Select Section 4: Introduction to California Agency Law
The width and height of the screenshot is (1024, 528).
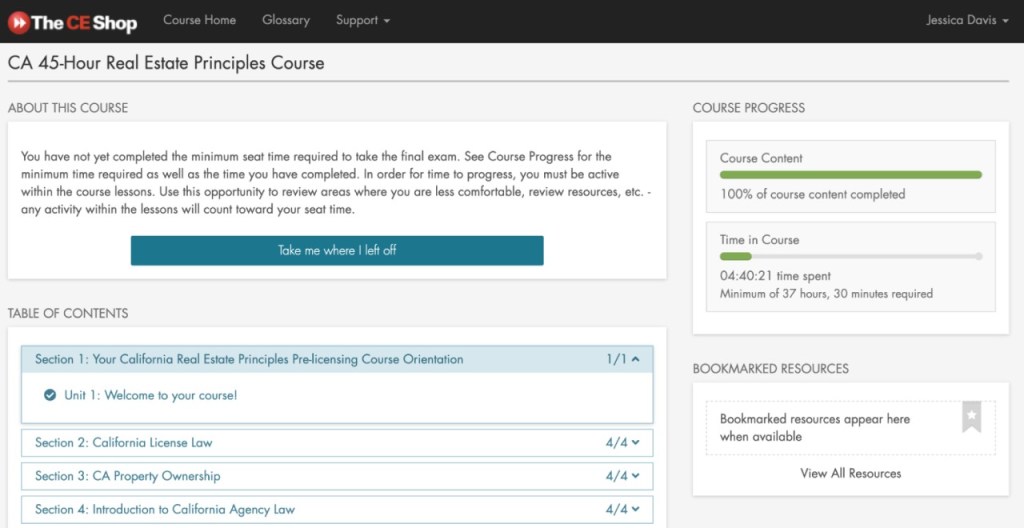click(x=165, y=509)
